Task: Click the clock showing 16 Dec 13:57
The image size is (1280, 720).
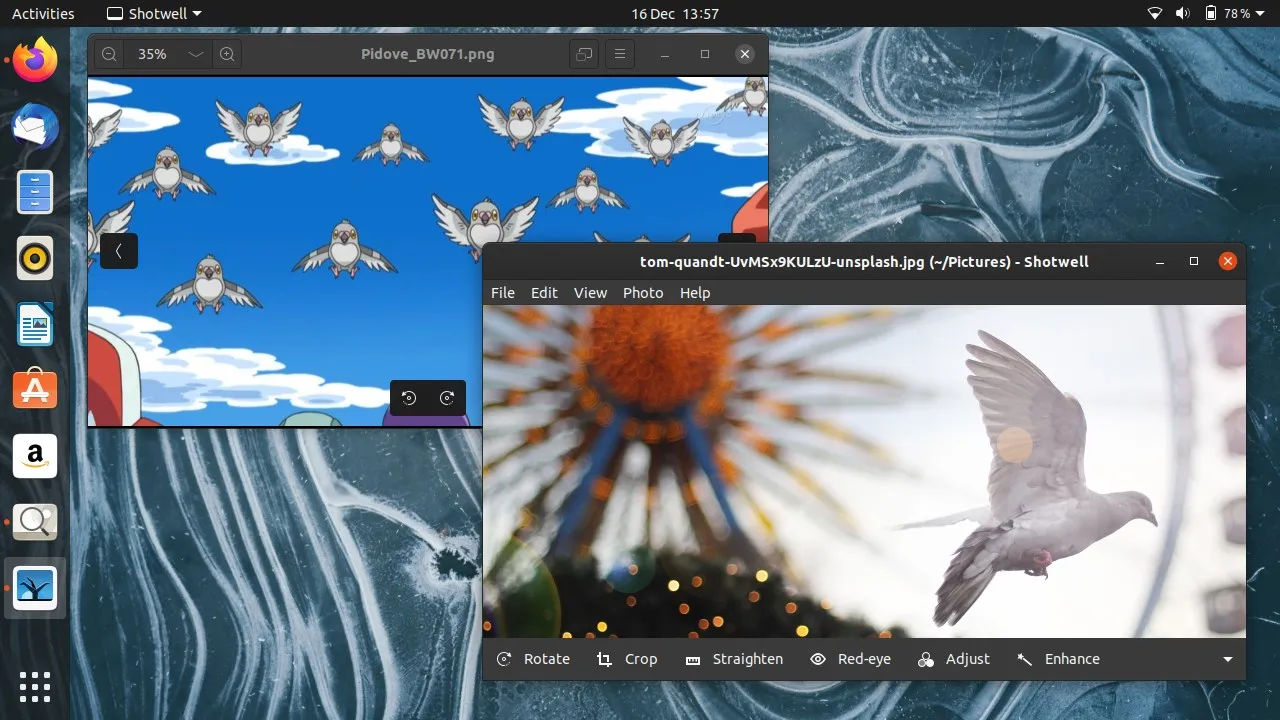Action: 675,14
